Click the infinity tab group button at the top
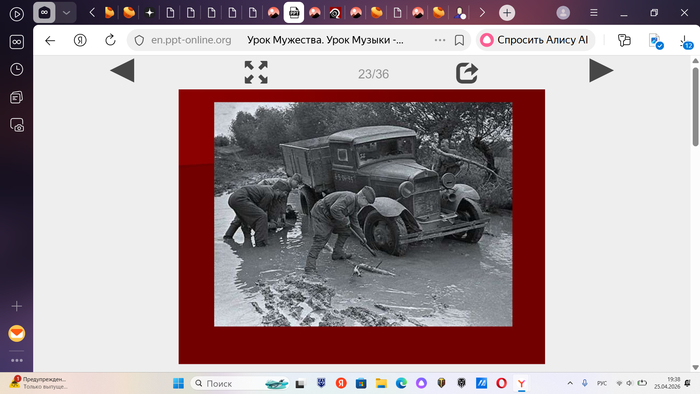Image resolution: width=700 pixels, height=394 pixels. [x=44, y=12]
